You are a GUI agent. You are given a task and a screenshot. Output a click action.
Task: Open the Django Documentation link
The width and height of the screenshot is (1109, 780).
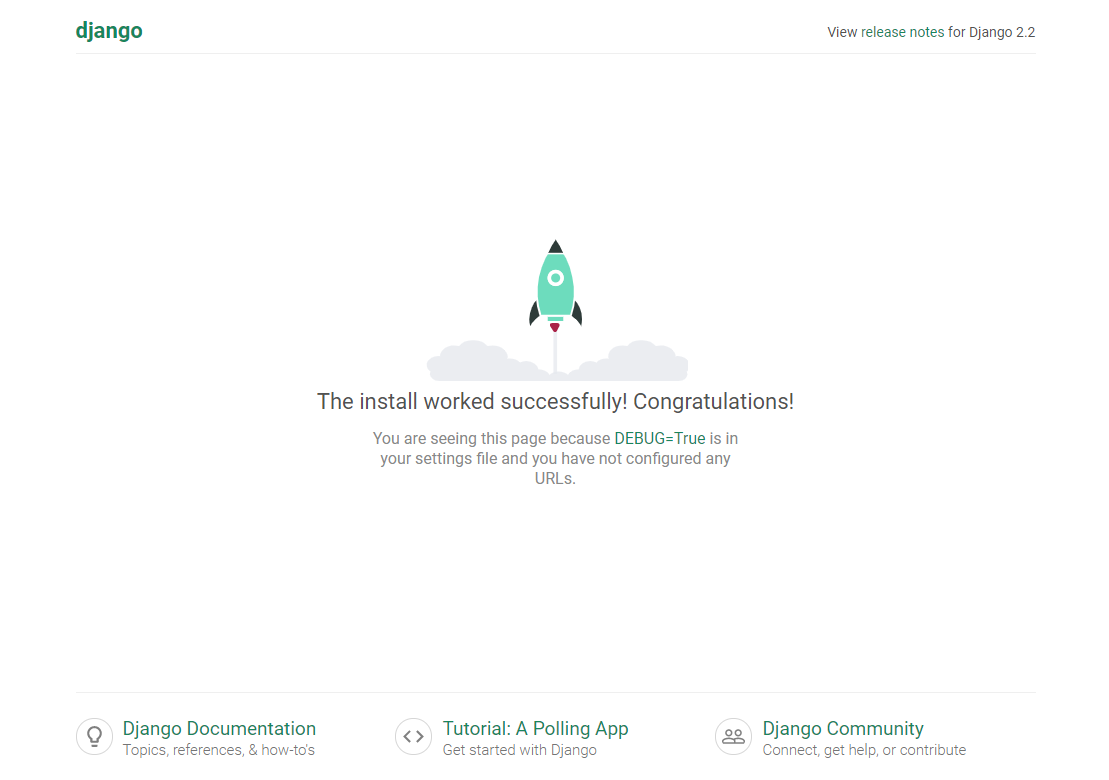219,728
